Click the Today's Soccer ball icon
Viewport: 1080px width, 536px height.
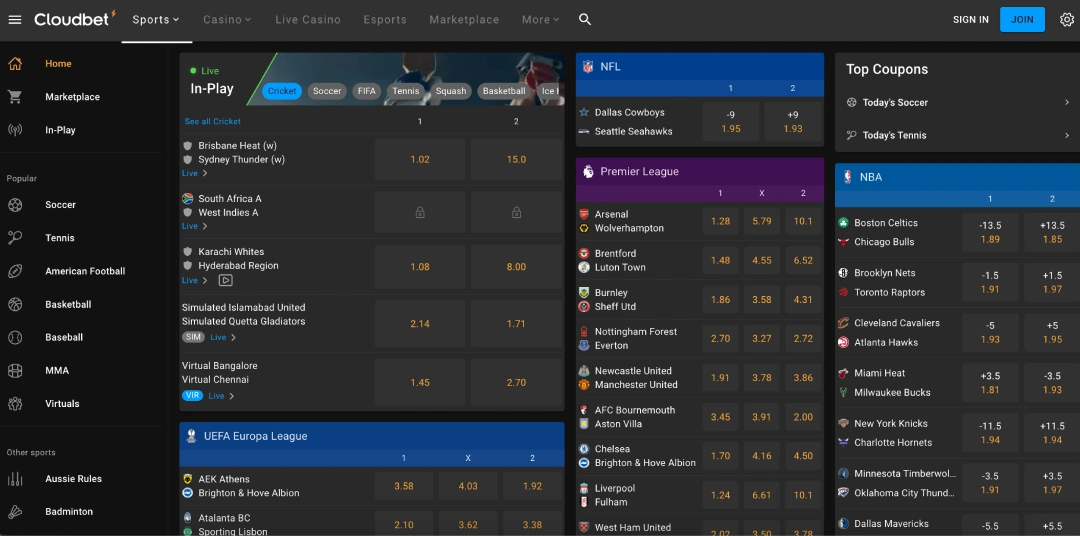[851, 103]
